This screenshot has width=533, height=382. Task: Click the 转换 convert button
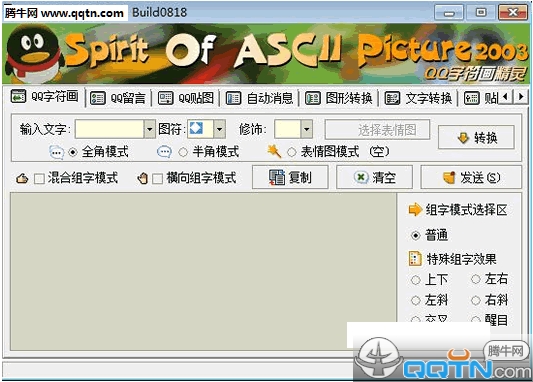point(476,138)
